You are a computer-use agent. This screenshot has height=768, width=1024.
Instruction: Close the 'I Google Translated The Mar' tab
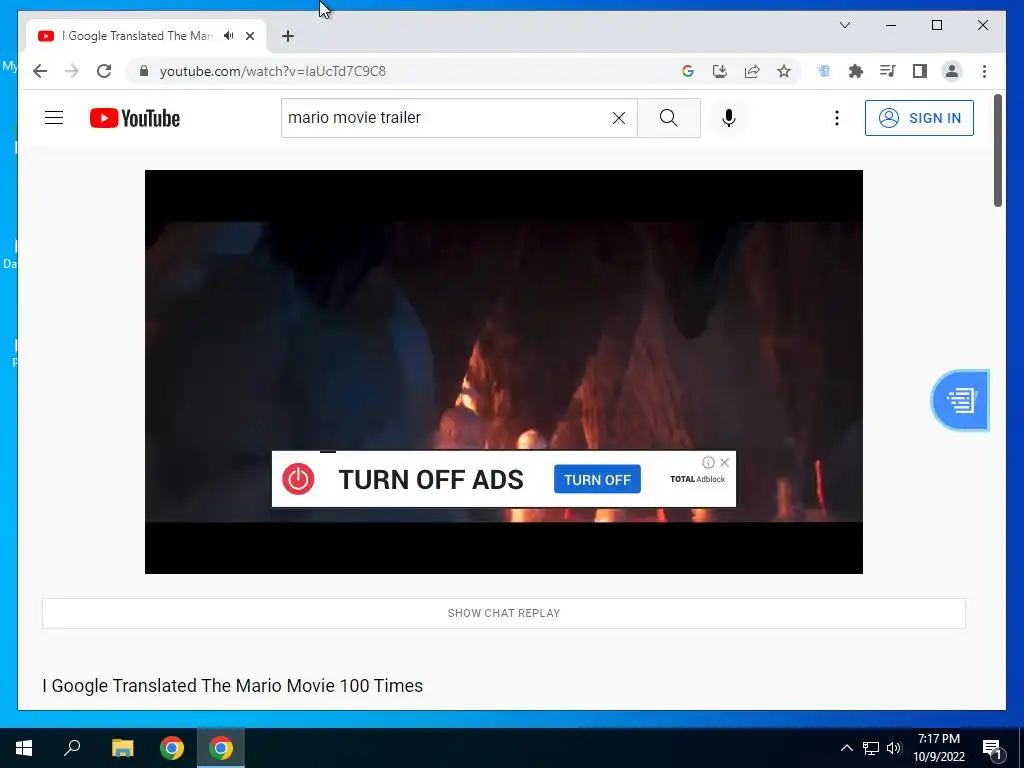point(249,36)
